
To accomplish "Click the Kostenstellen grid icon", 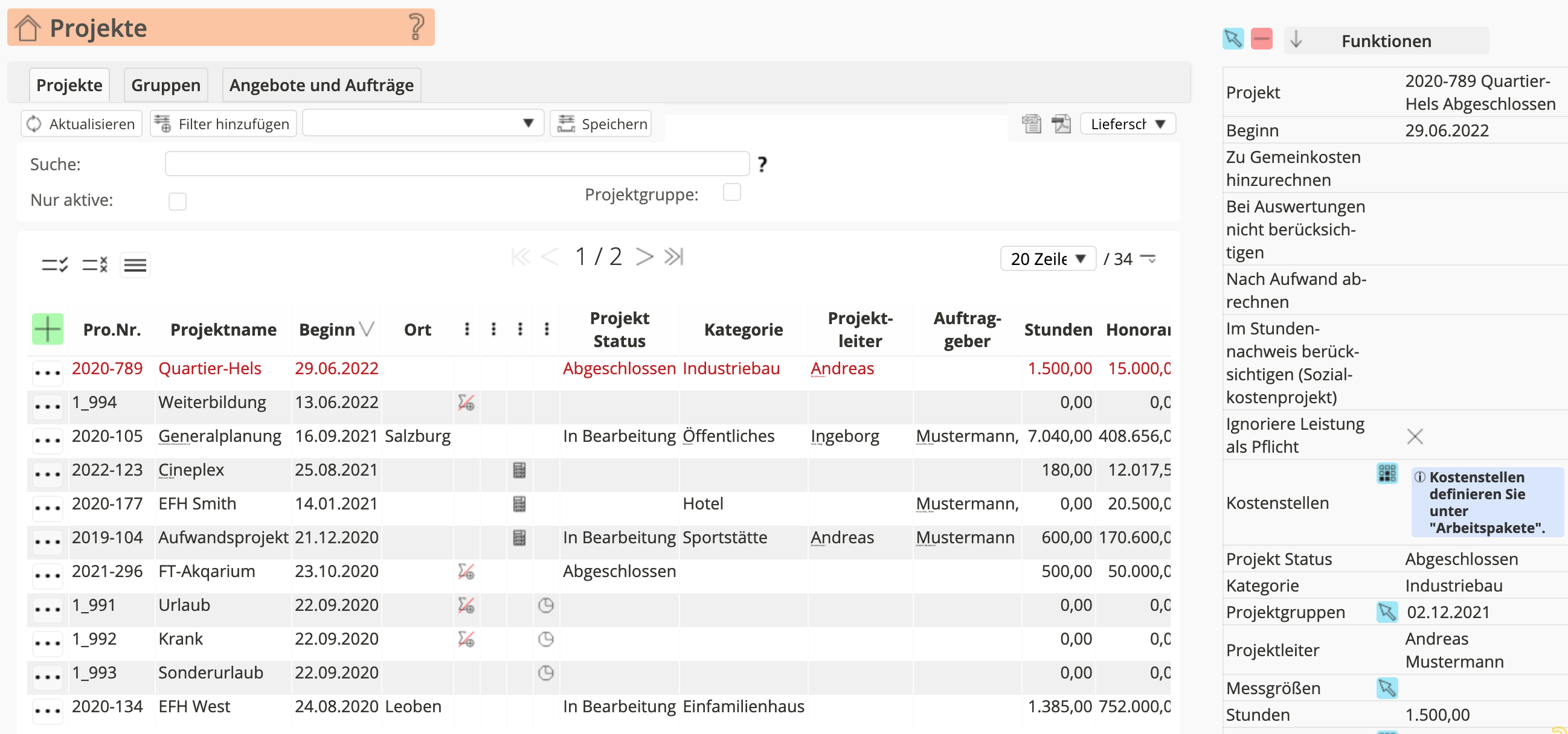I will pos(1387,473).
